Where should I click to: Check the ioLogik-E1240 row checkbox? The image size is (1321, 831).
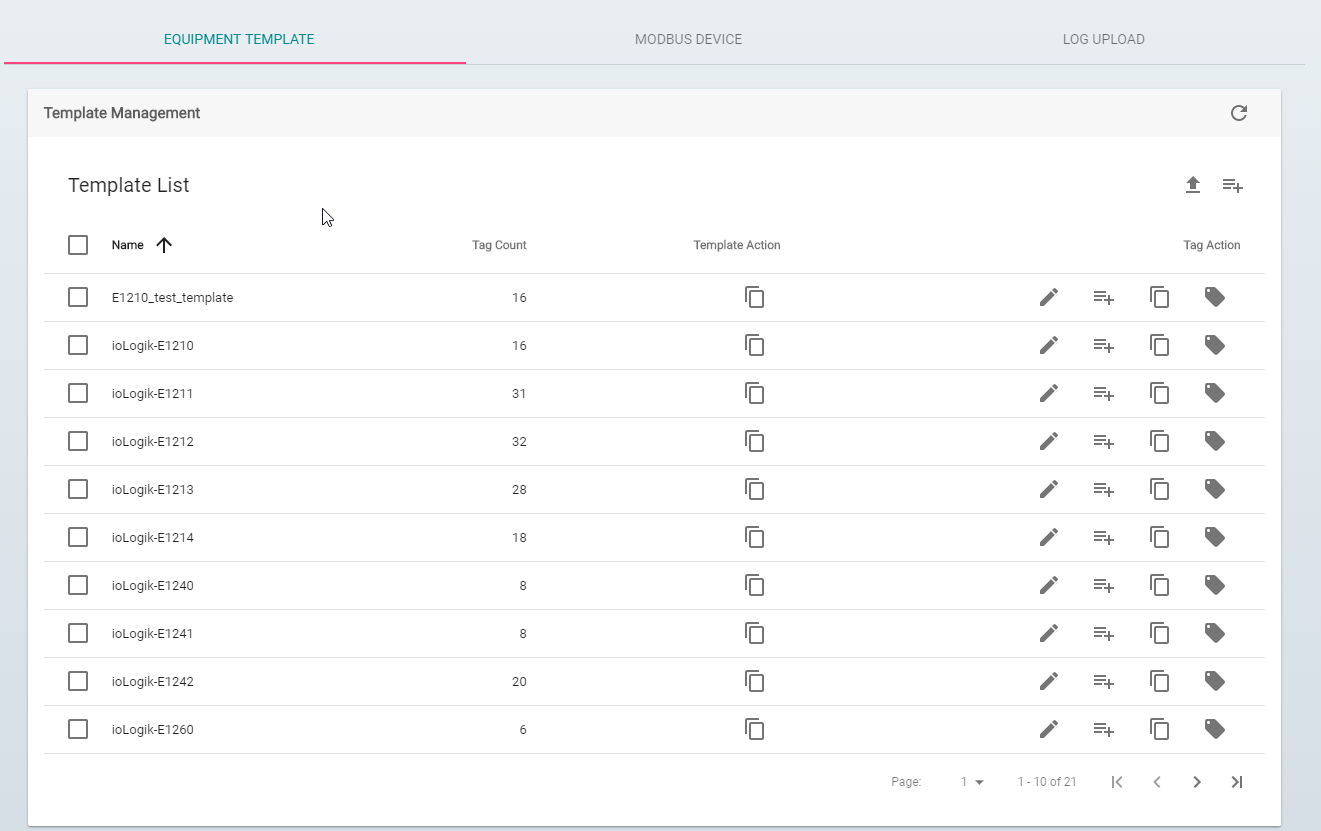78,585
